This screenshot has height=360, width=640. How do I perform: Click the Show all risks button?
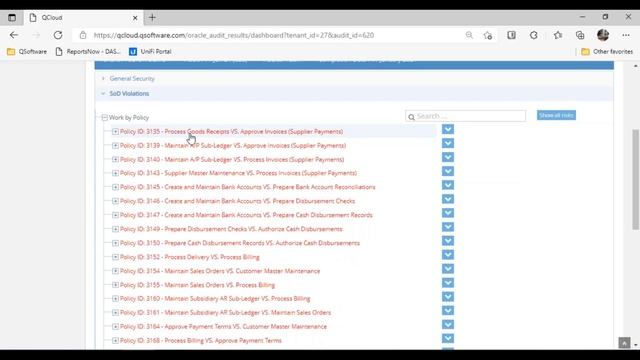tap(556, 116)
